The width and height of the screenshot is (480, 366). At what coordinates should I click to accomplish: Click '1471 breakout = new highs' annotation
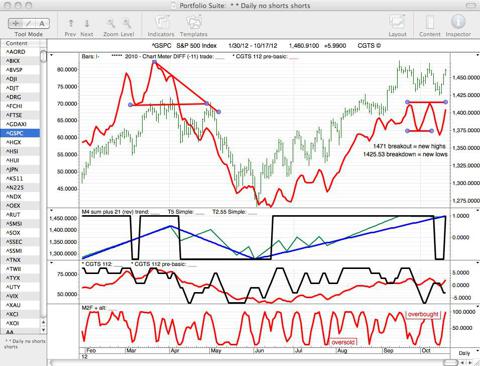coord(409,146)
